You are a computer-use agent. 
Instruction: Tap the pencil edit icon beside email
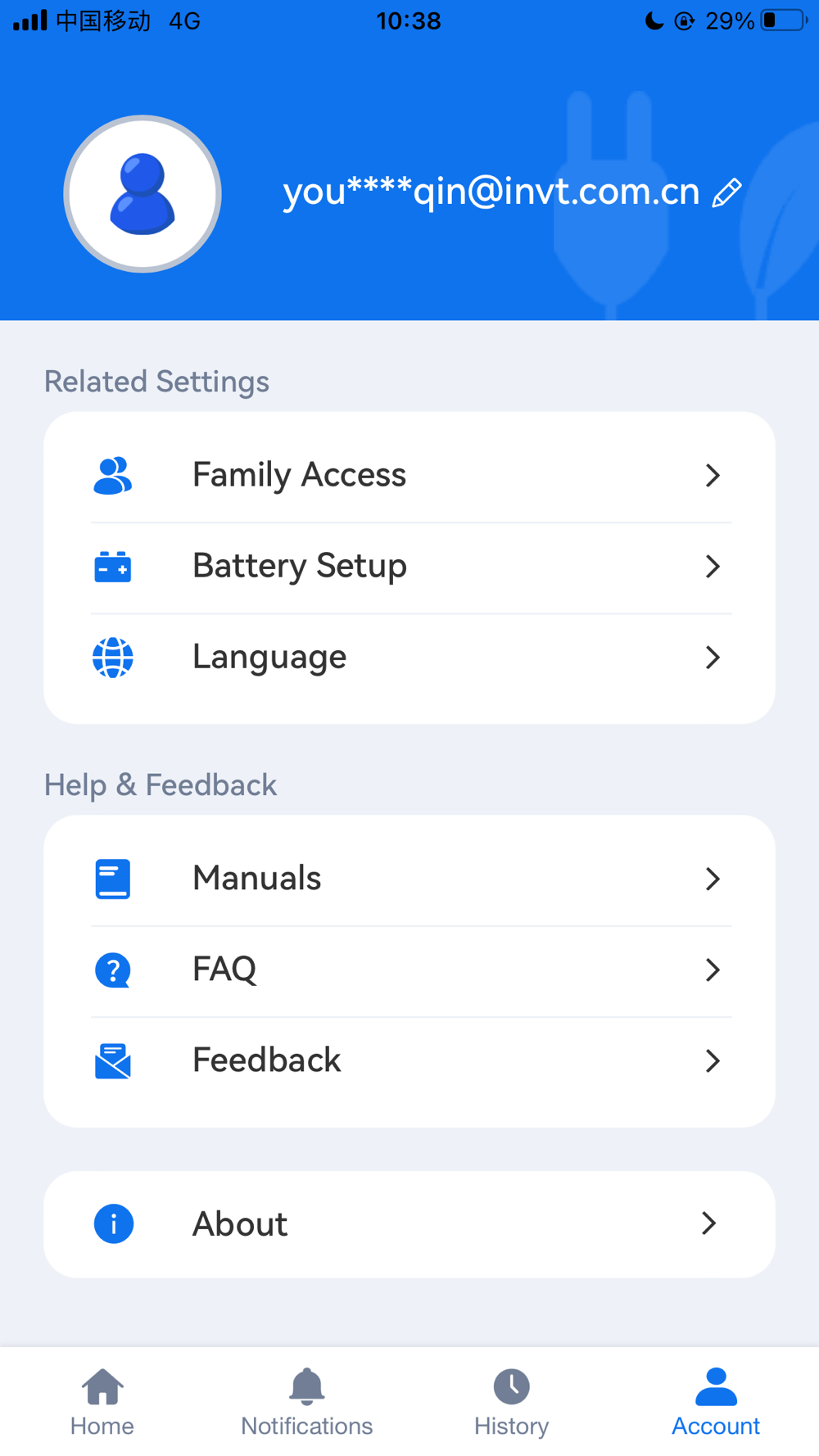click(x=726, y=193)
